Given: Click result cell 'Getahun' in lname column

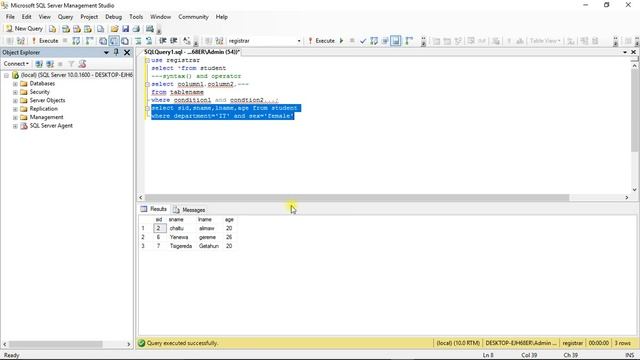Looking at the screenshot, I should pos(209,247).
